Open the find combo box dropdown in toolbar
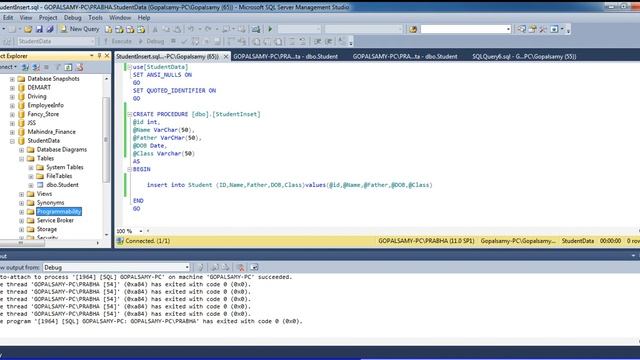The width and height of the screenshot is (640, 360). 508,29
